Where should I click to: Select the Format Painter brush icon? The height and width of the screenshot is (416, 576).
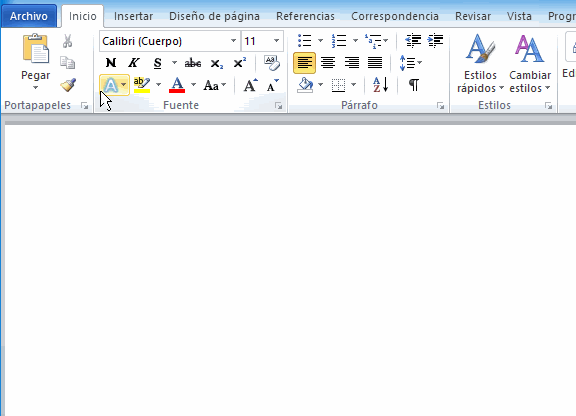pos(68,85)
